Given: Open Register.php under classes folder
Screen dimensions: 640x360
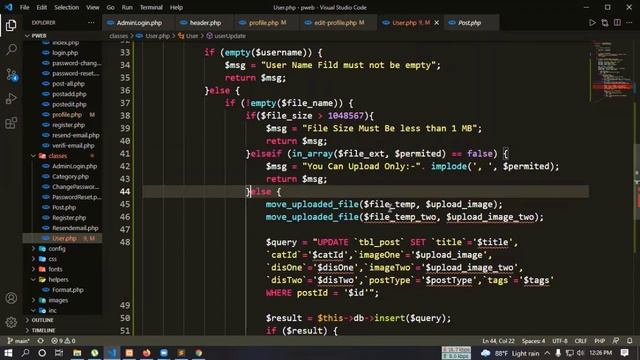Looking at the screenshot, I should tap(69, 218).
